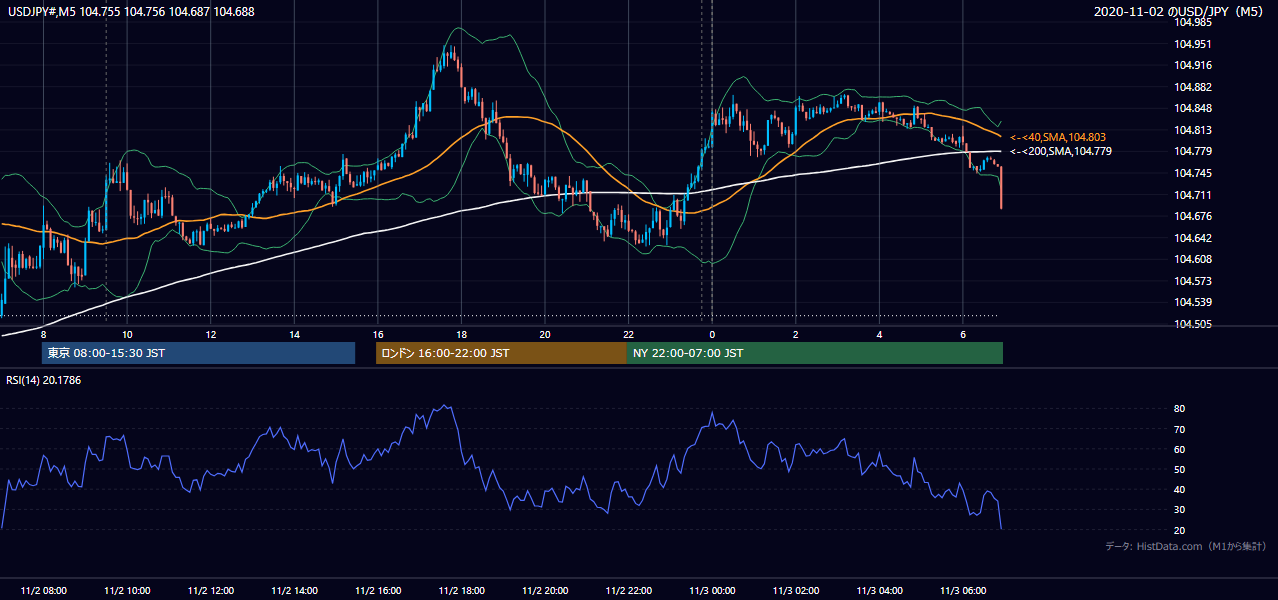The height and width of the screenshot is (600, 1278).
Task: Click the 11/2 12:00 time axis label
Action: 210,591
